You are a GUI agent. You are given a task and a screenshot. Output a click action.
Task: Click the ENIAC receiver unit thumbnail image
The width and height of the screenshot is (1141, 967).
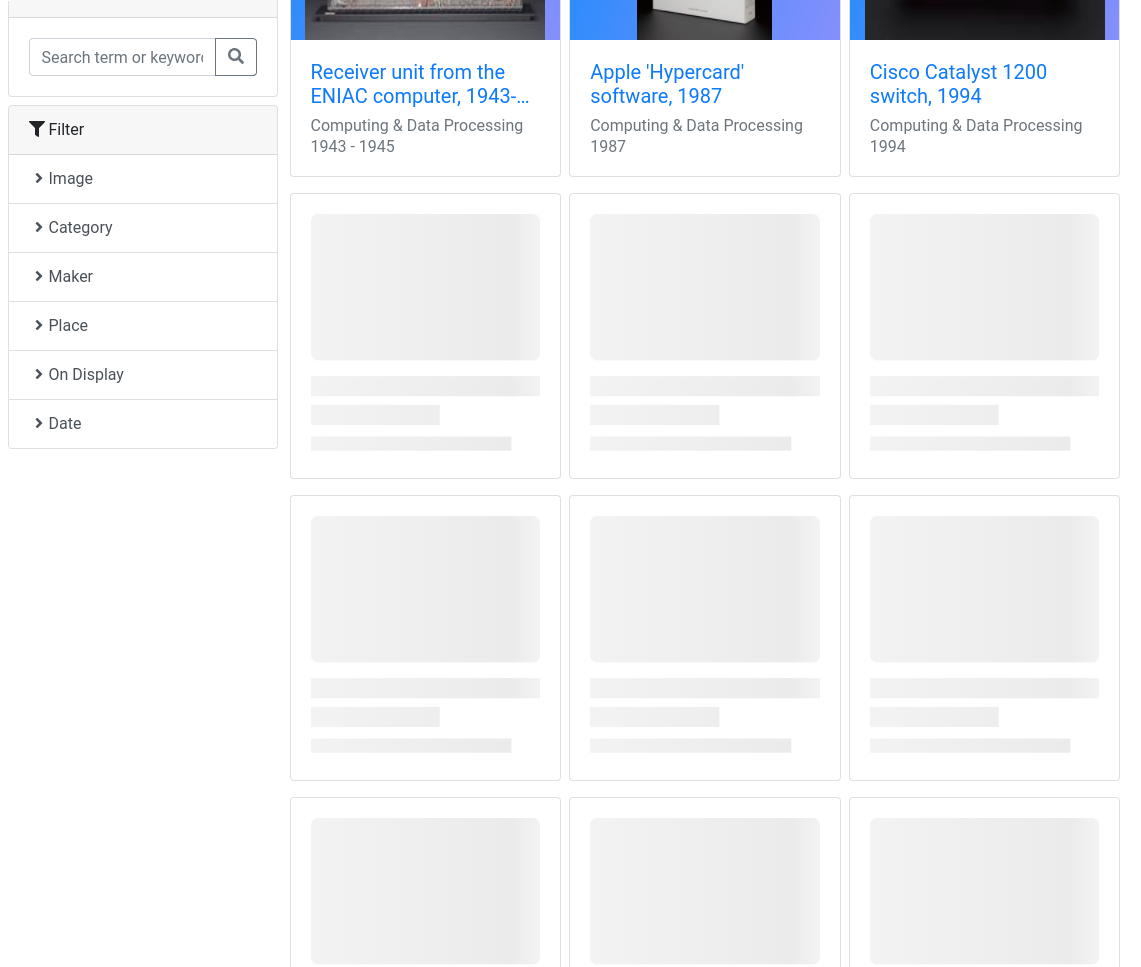425,20
